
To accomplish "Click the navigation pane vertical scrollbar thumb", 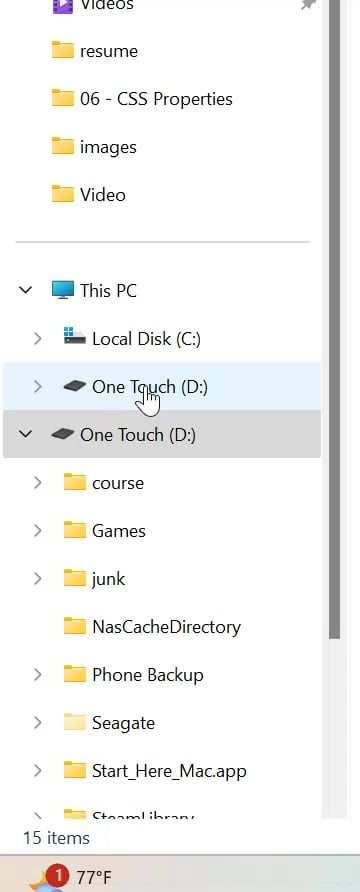I will coord(334,319).
